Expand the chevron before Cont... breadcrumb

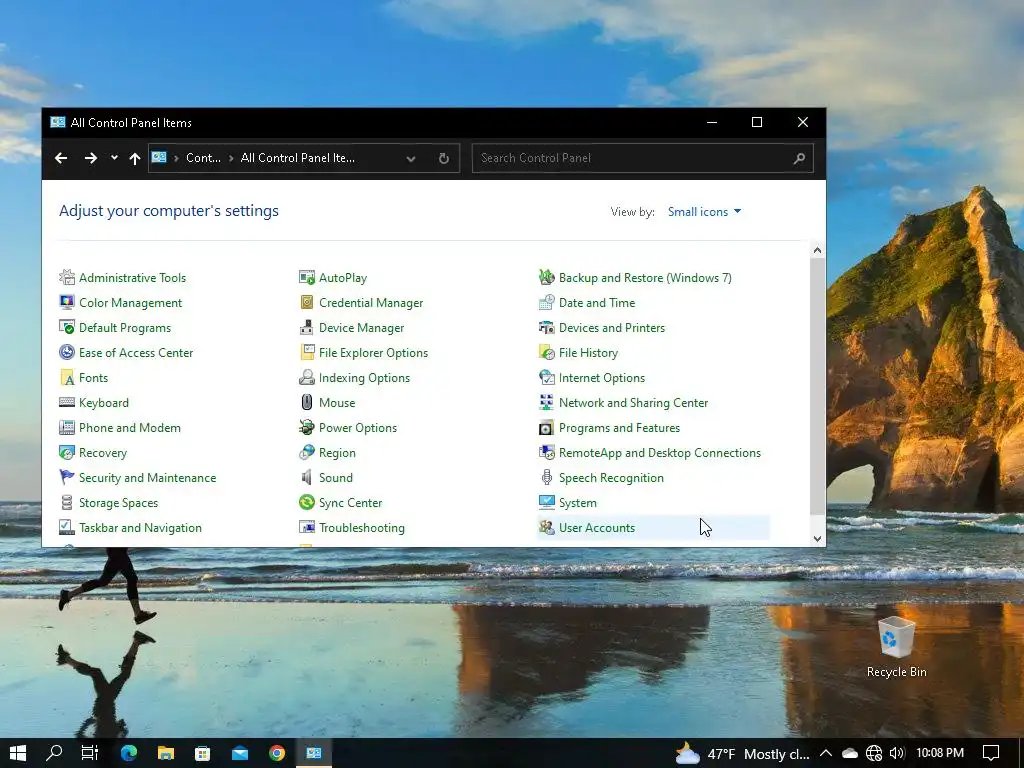tap(176, 158)
